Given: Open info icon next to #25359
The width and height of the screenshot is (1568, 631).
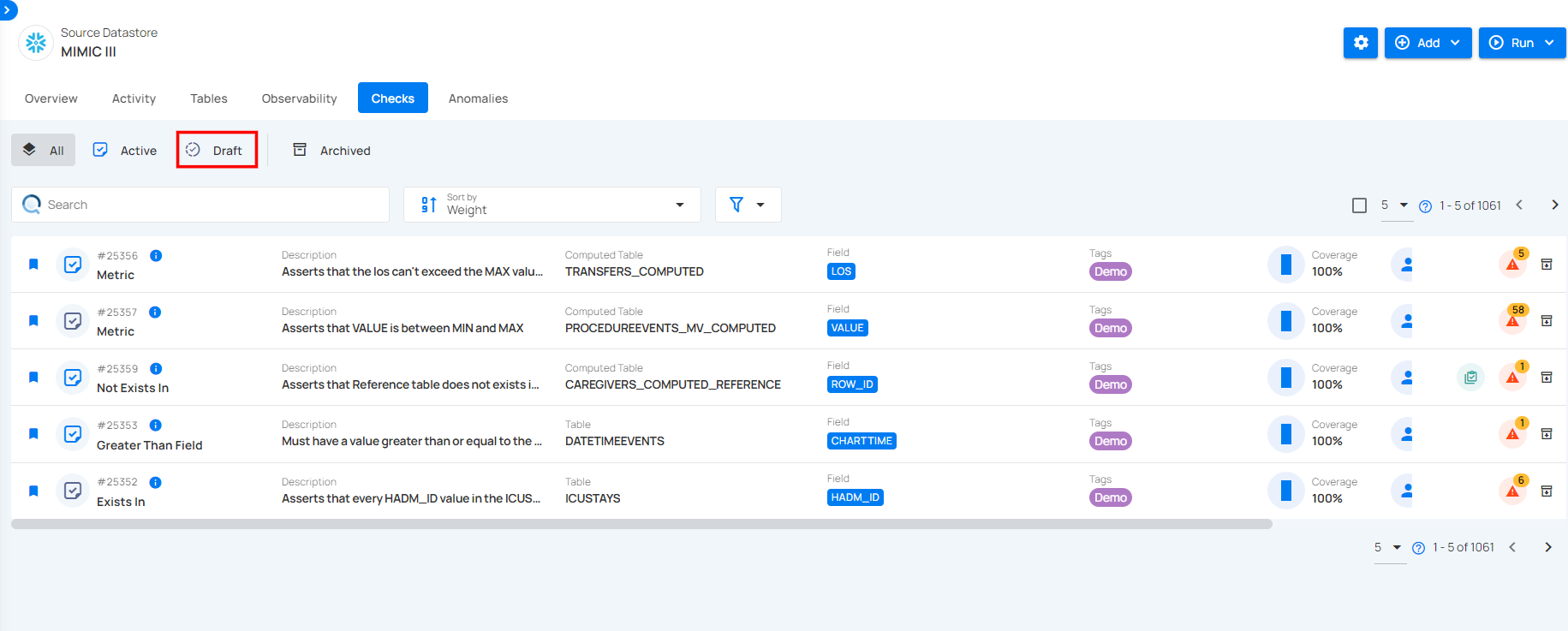Looking at the screenshot, I should click(156, 368).
